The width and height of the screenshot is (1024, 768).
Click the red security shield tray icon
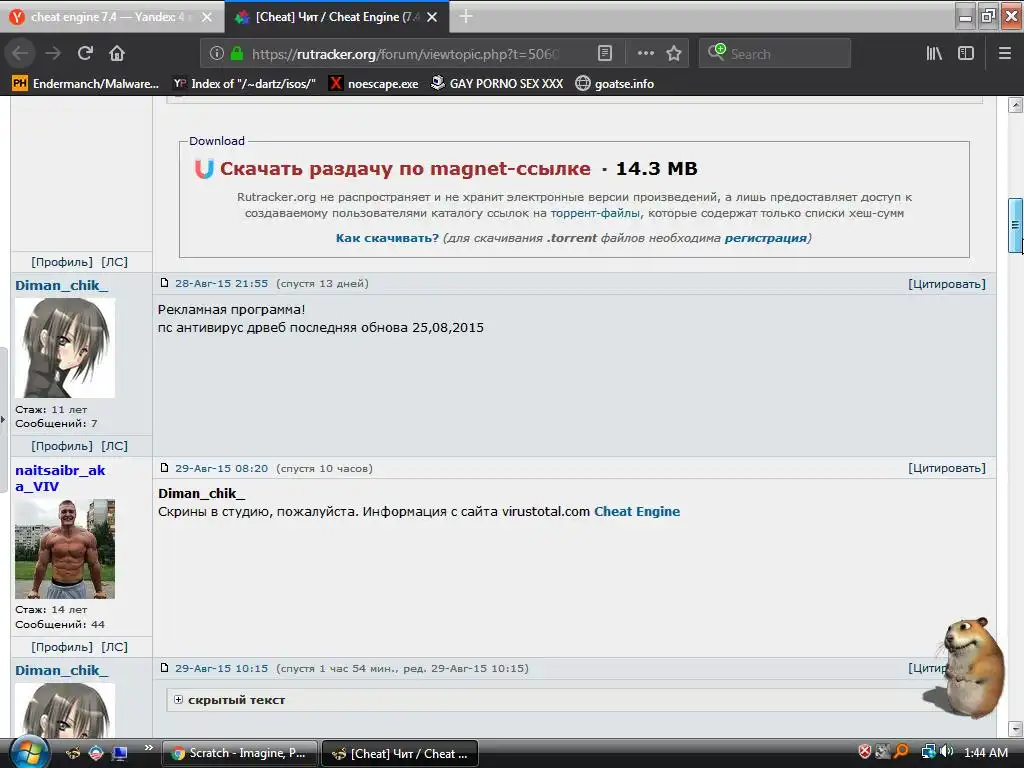[x=865, y=752]
